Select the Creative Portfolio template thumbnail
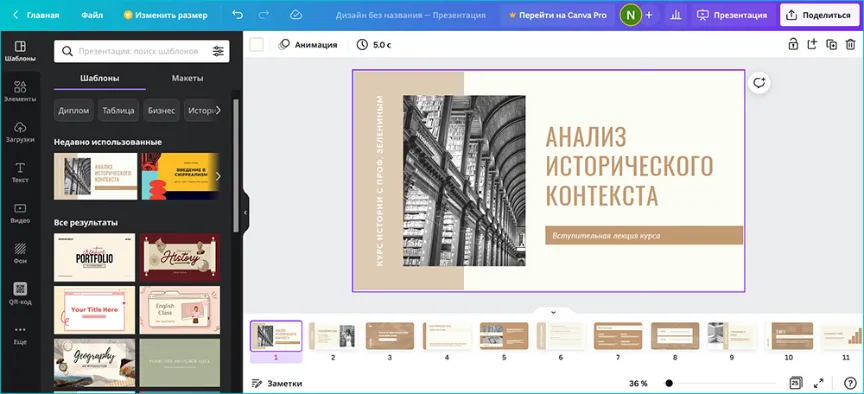The width and height of the screenshot is (864, 394). pyautogui.click(x=94, y=257)
